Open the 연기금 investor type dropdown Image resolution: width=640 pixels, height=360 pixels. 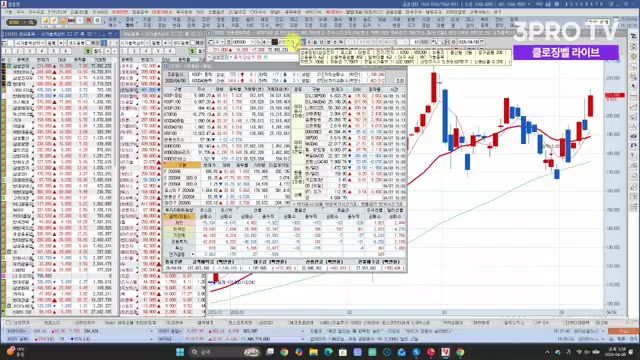[x=193, y=254]
